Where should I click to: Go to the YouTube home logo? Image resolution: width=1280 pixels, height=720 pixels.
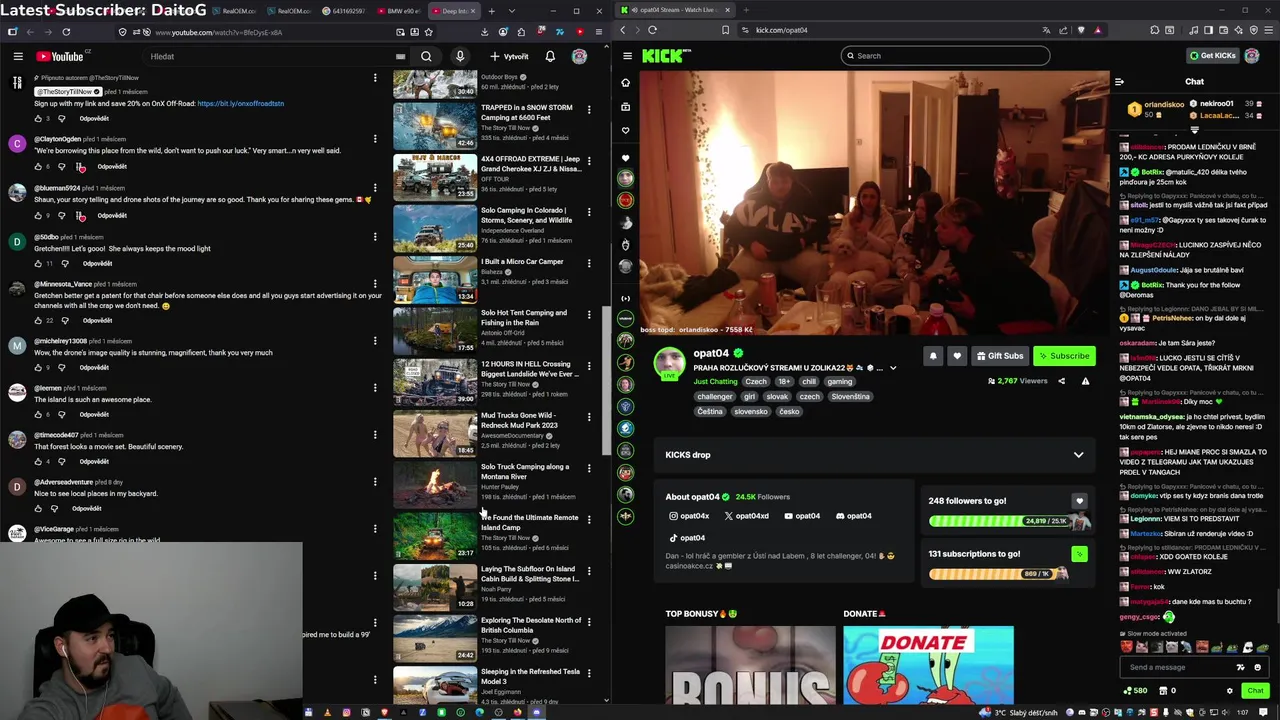point(61,57)
